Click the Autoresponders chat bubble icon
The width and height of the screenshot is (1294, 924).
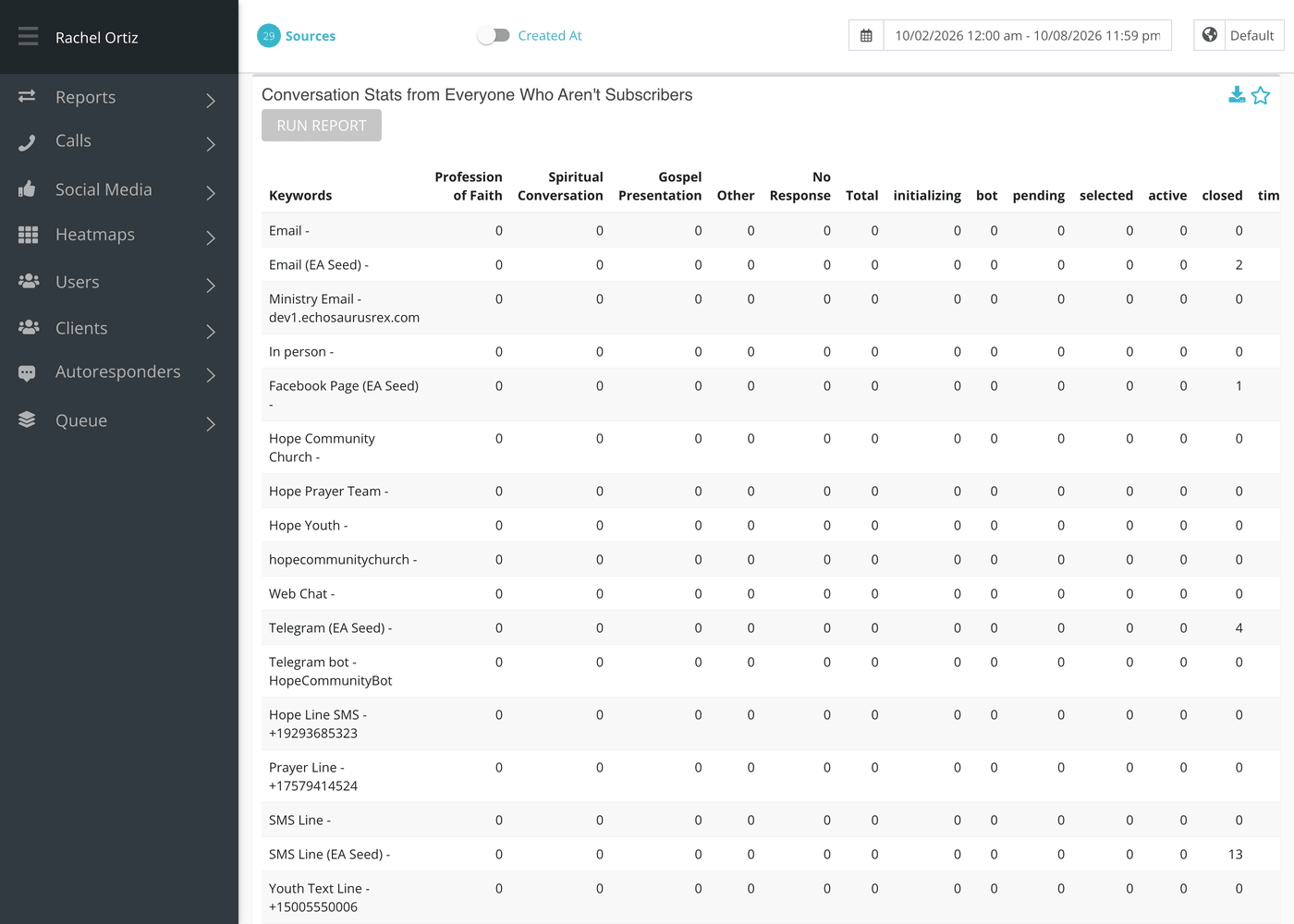point(27,373)
